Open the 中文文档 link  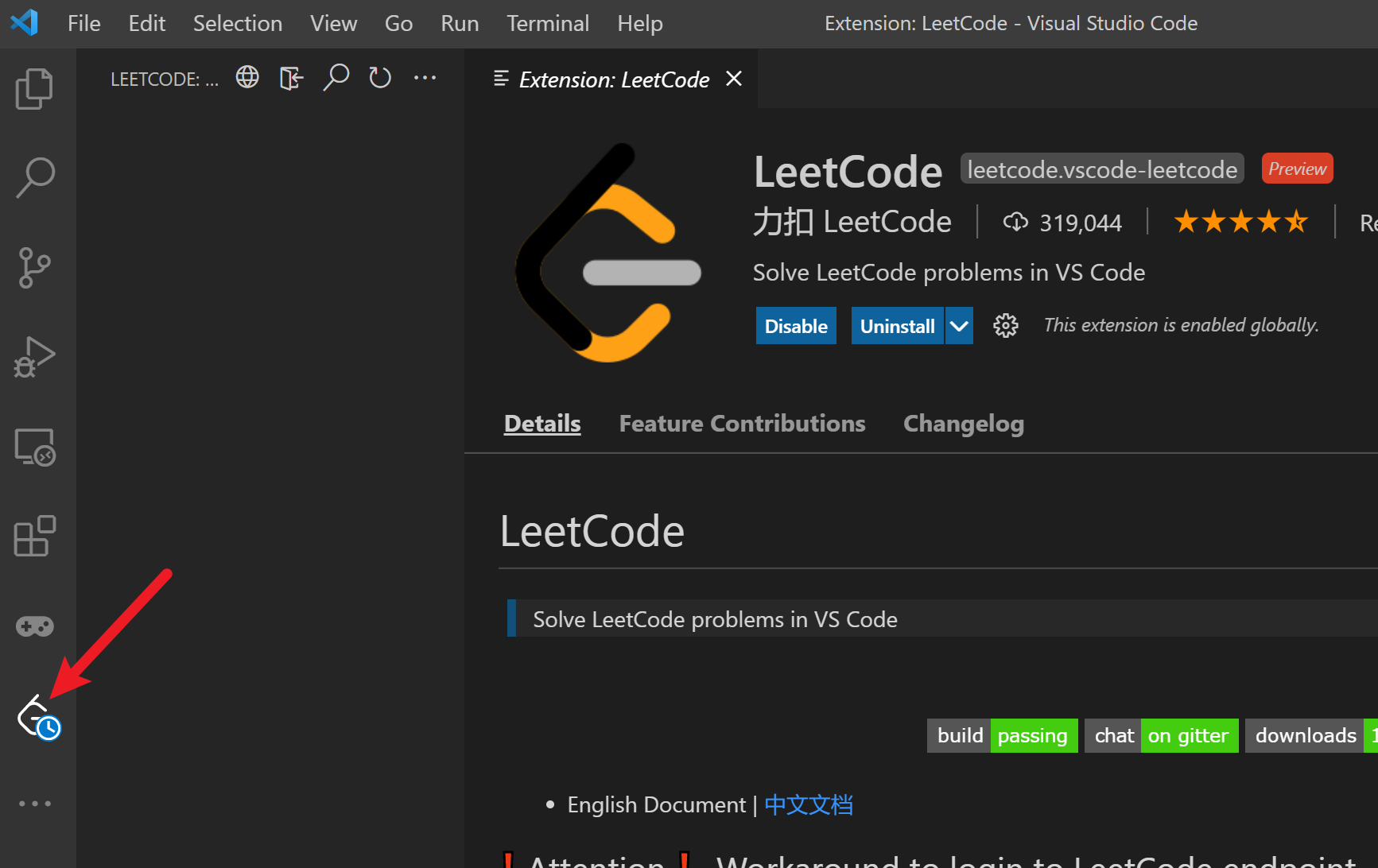(809, 804)
